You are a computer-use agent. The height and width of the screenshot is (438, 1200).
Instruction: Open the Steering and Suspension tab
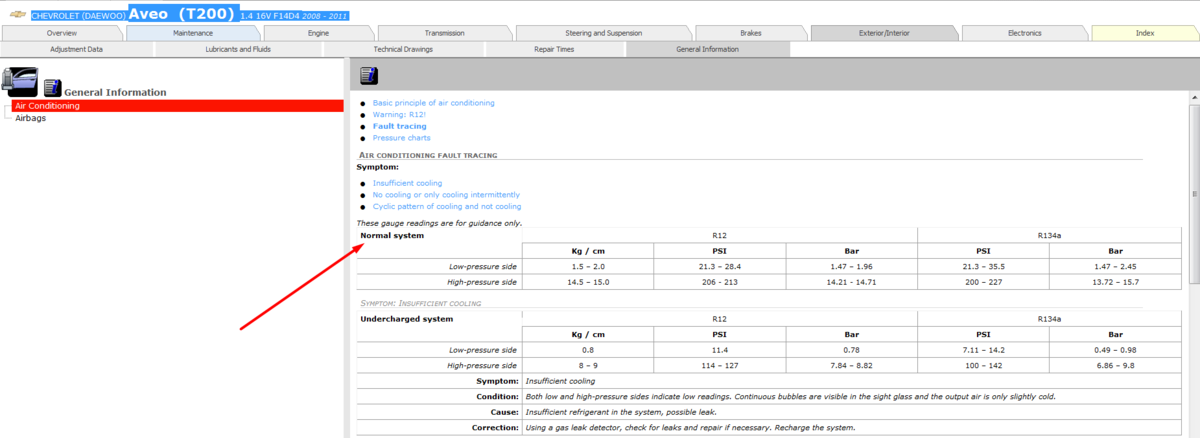[603, 33]
